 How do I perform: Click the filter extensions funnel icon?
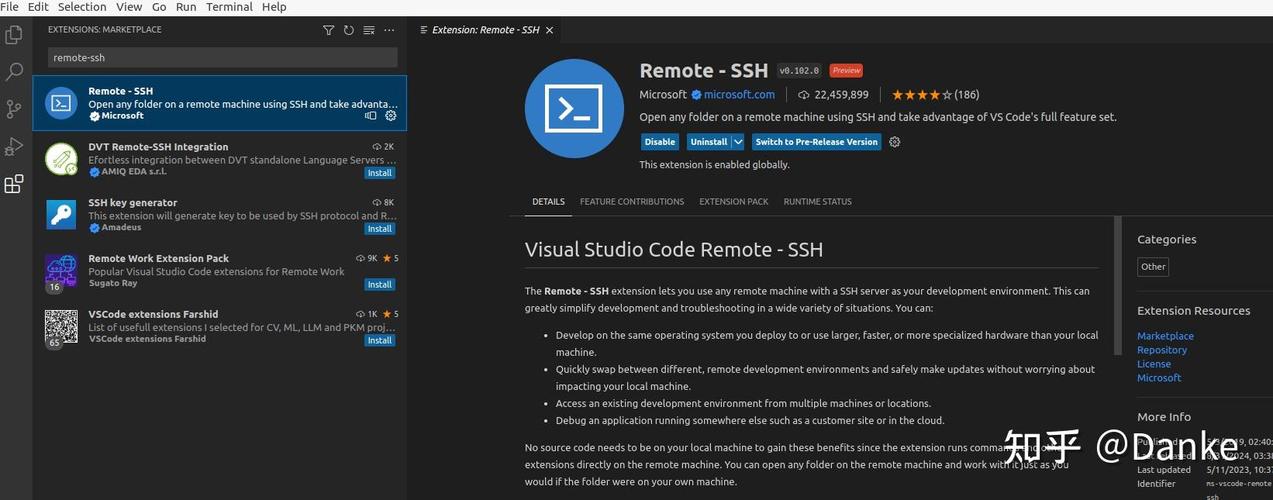[x=328, y=30]
